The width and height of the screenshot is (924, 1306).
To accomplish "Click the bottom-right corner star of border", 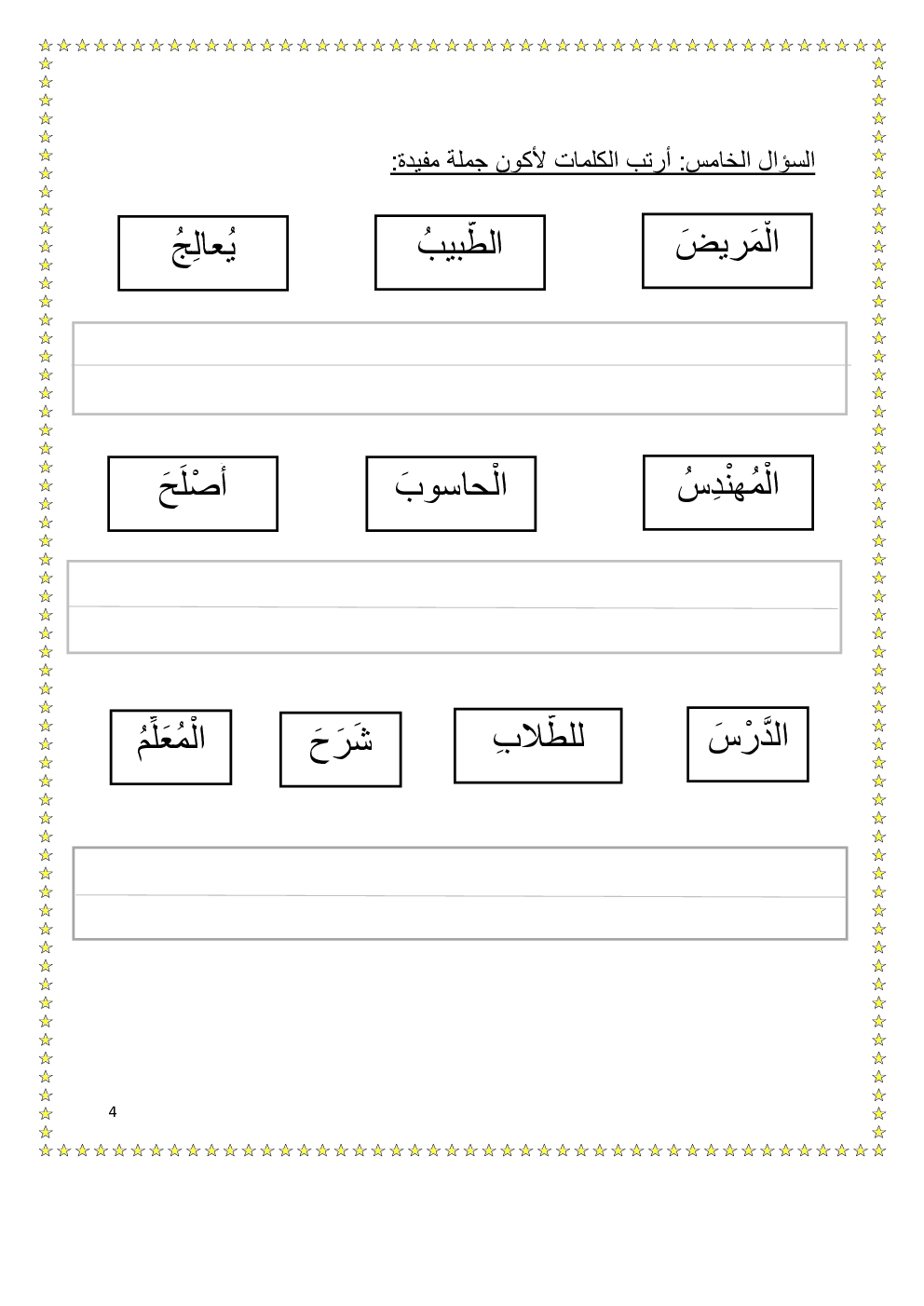I will pos(878,1150).
